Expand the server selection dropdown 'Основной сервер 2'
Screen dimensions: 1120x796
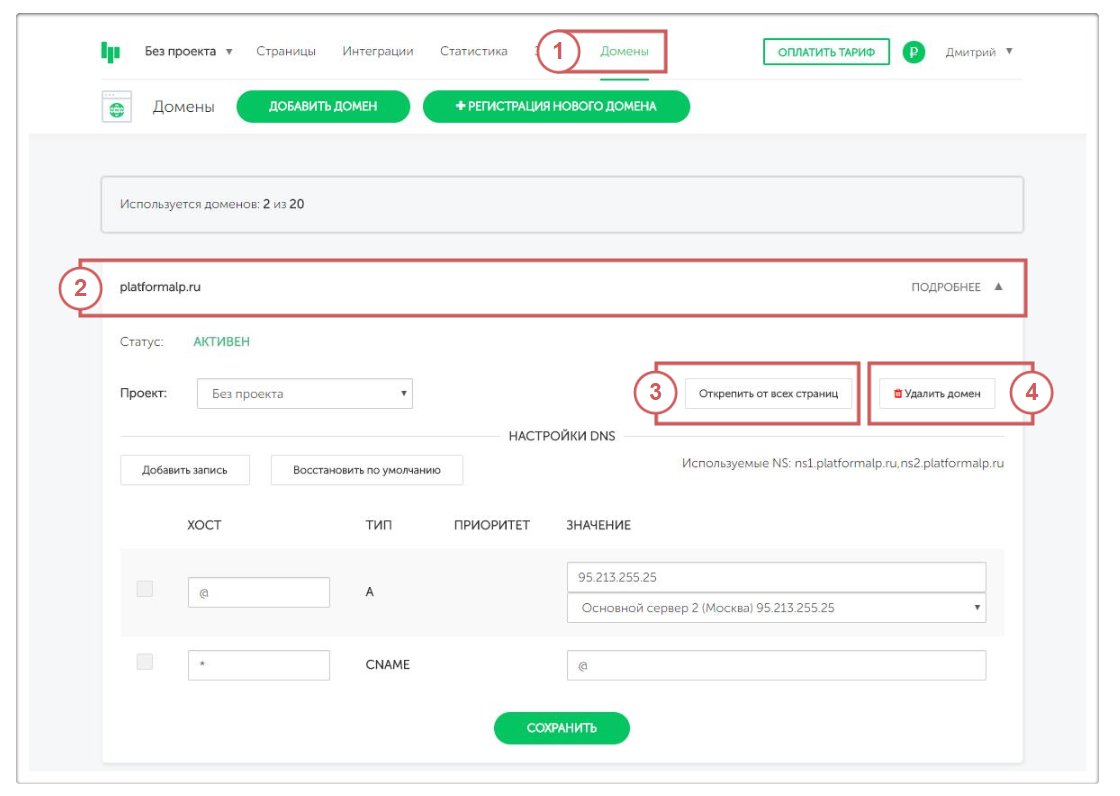tap(776, 608)
